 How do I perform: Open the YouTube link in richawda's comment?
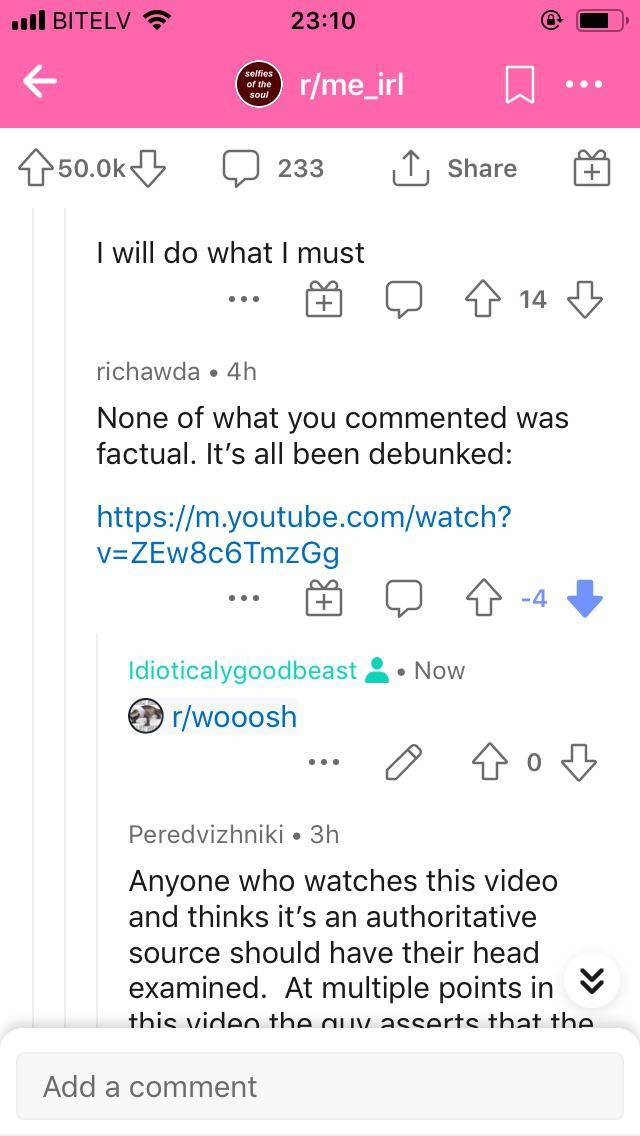tap(303, 534)
